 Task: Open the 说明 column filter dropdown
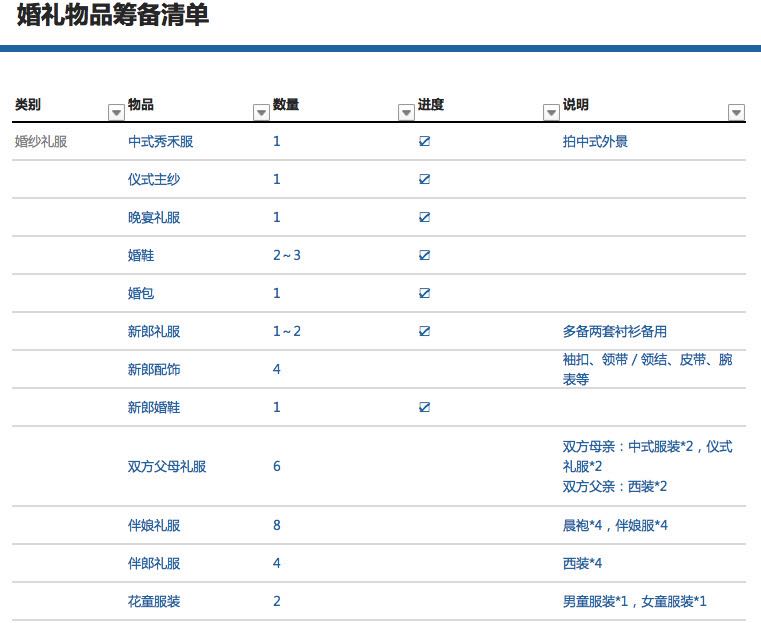pos(736,113)
